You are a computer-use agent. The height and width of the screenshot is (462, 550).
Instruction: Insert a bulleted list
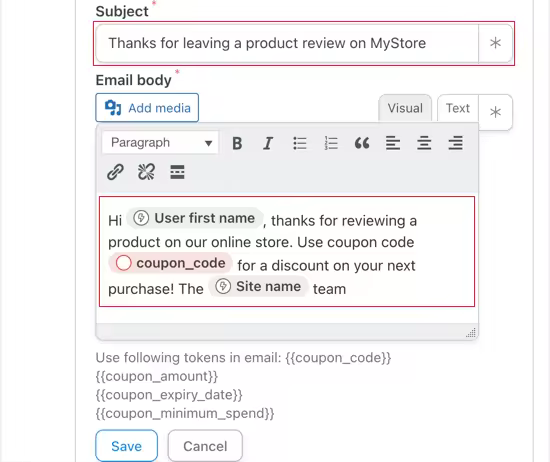pos(300,143)
